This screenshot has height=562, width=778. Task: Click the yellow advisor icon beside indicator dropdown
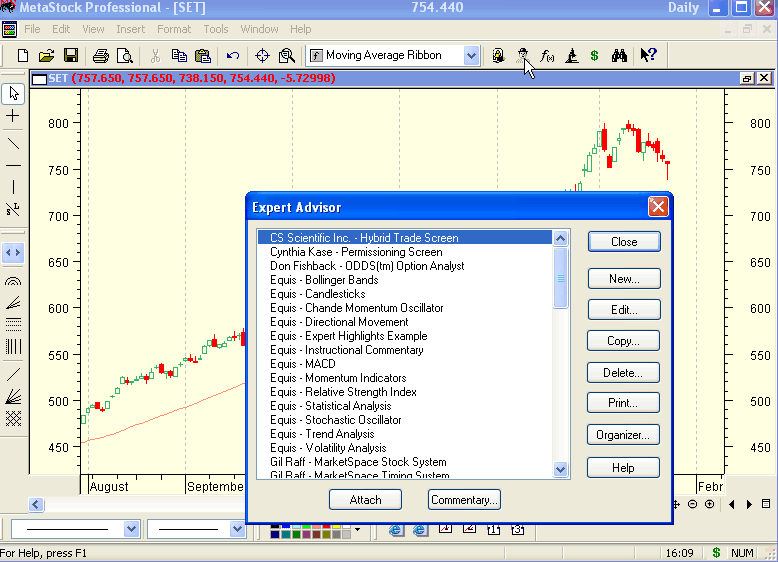click(x=499, y=56)
